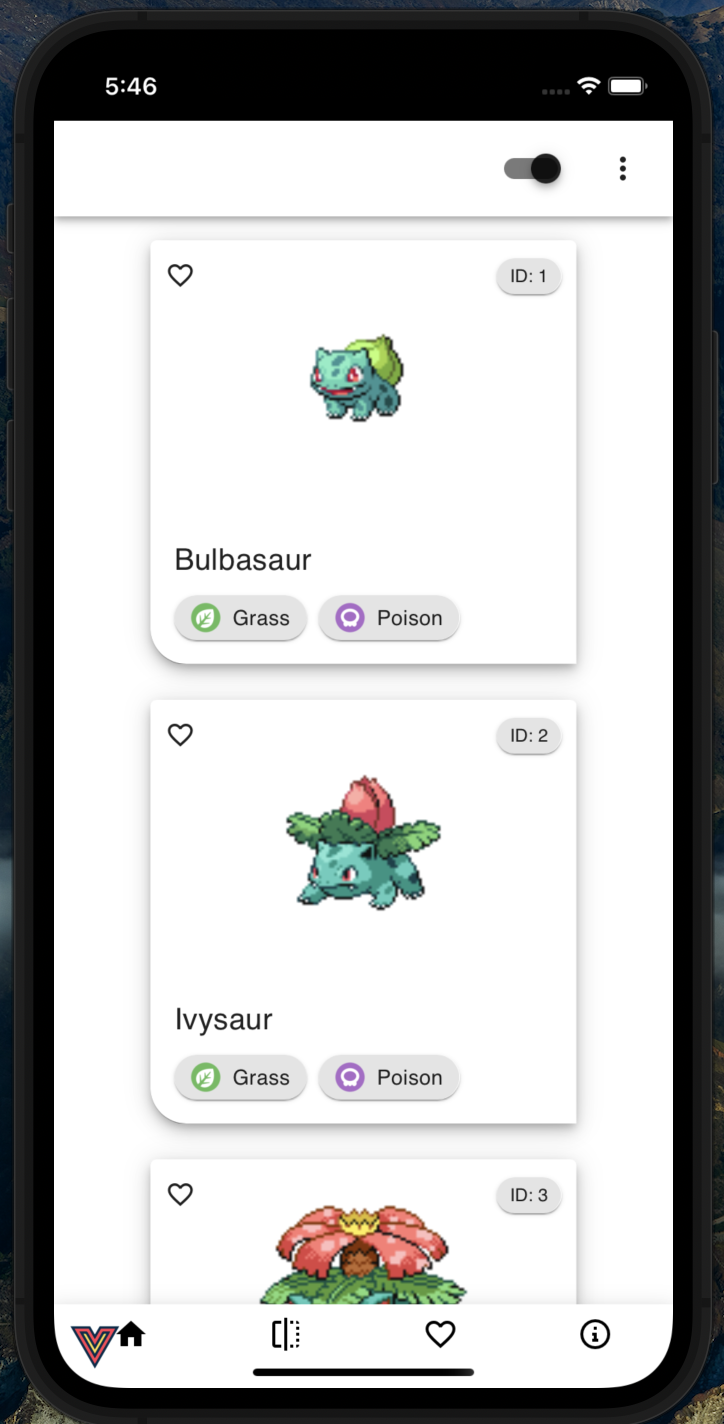Open the three-dot overflow menu

(622, 168)
